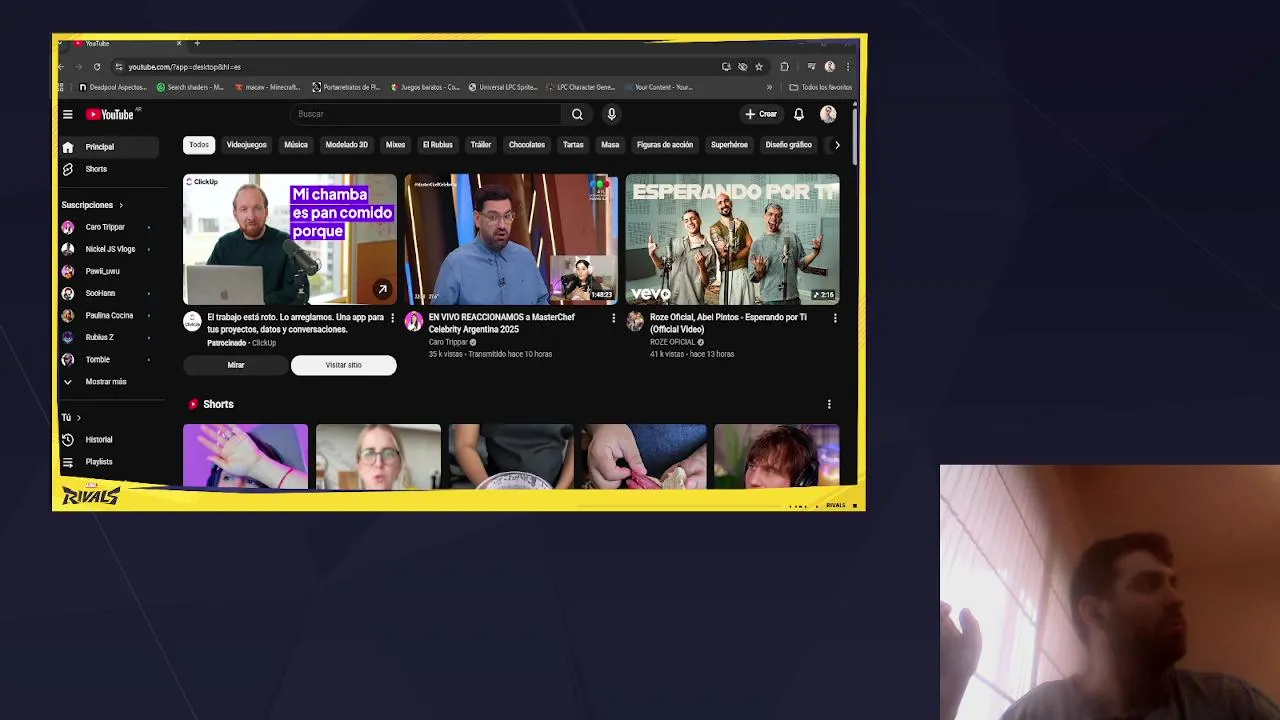
Task: Expand the Tú section
Action: coord(71,417)
